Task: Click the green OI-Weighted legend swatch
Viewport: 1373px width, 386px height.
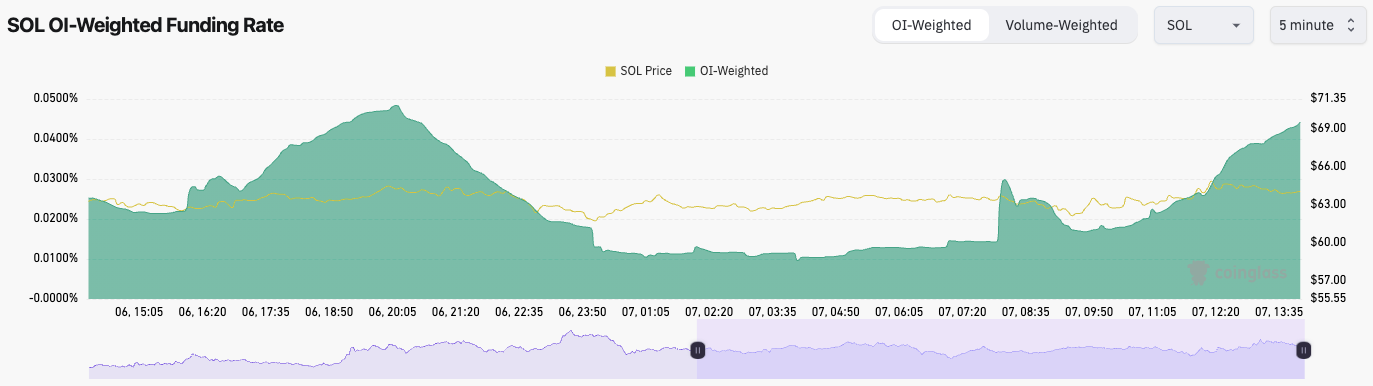Action: [690, 71]
